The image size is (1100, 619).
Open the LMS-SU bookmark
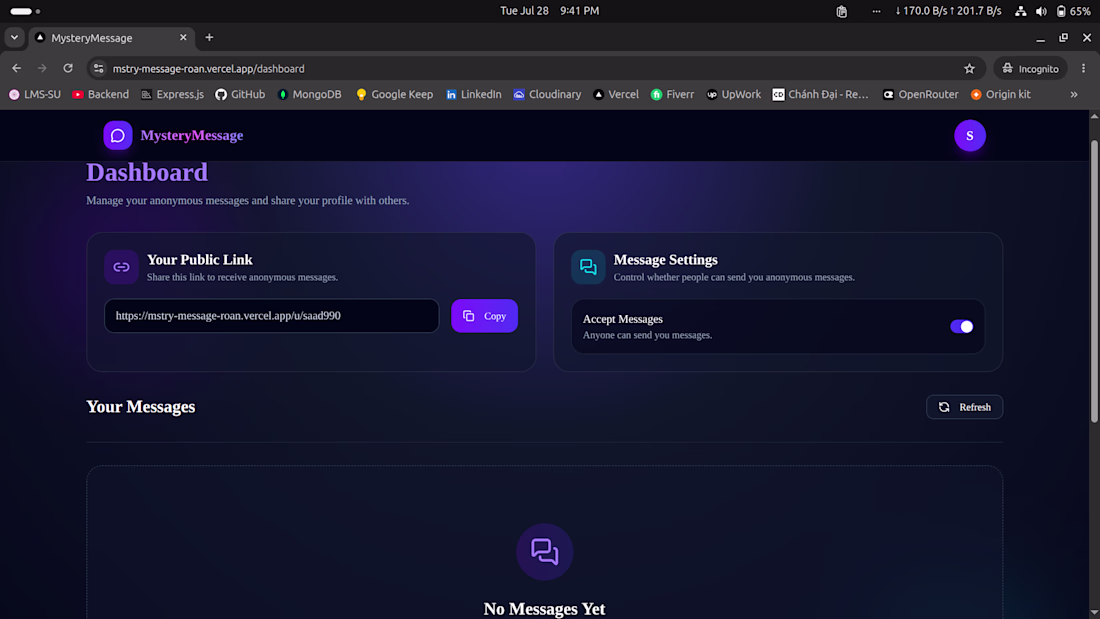pos(35,94)
